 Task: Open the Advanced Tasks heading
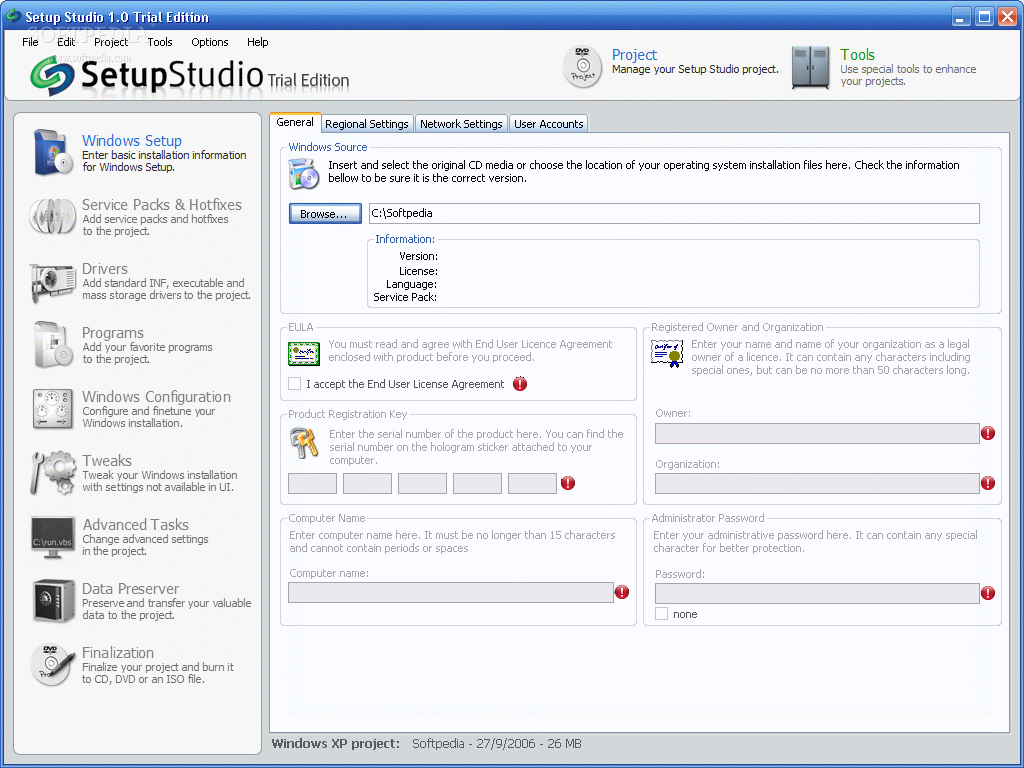tap(136, 524)
